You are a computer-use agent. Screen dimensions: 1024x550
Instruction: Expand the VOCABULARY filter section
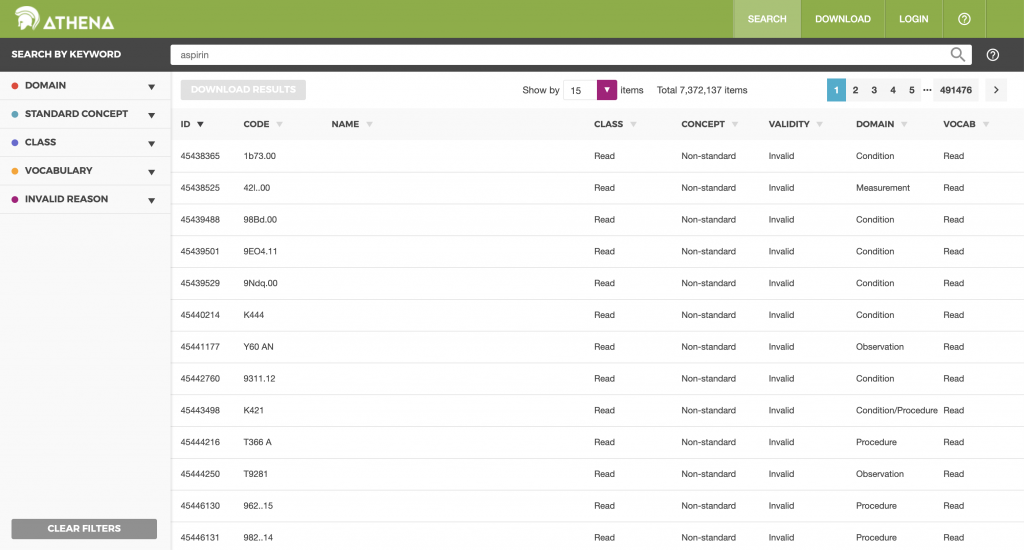coord(151,172)
